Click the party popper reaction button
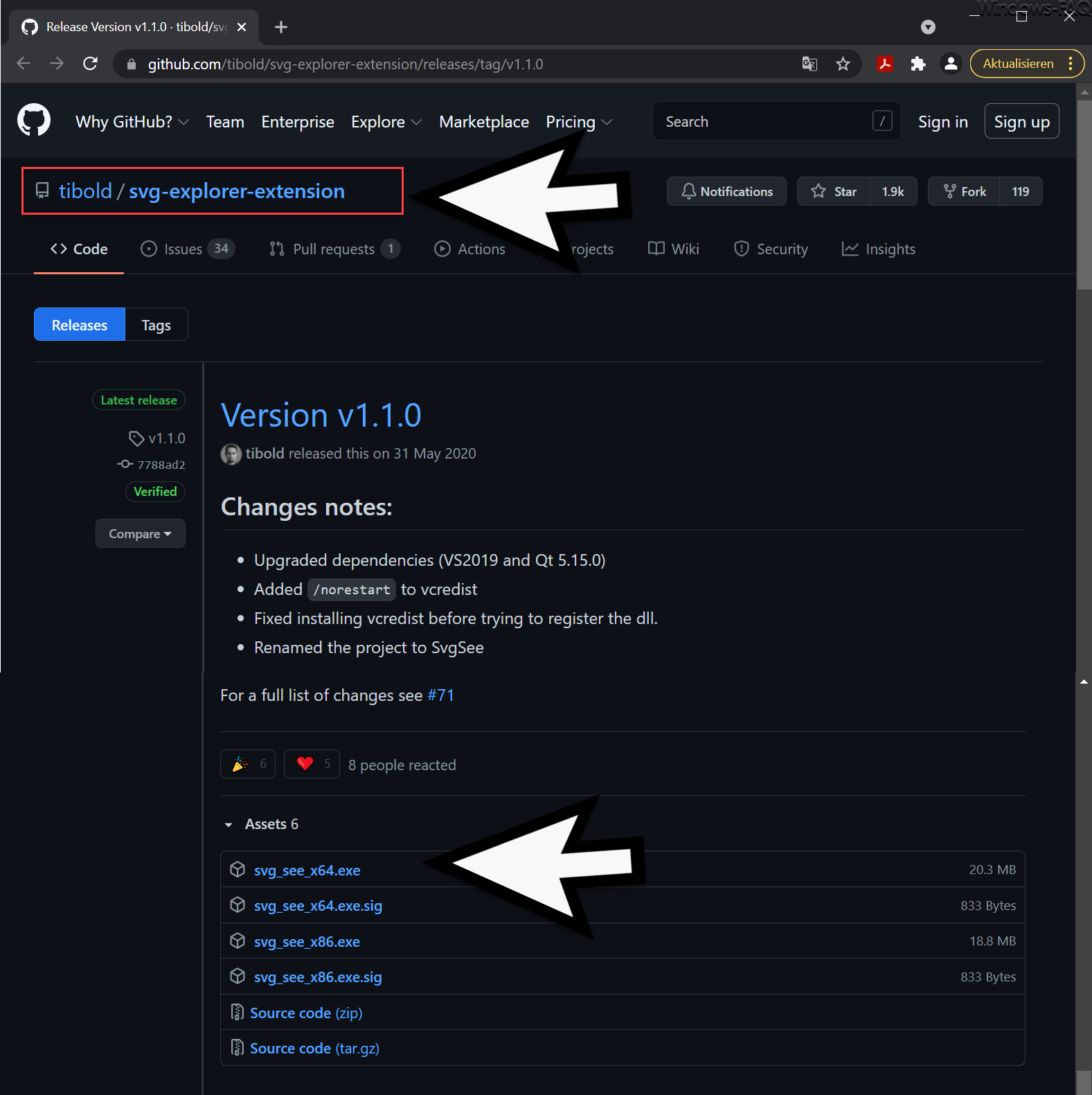Screen dimensions: 1092x1095 click(x=248, y=764)
